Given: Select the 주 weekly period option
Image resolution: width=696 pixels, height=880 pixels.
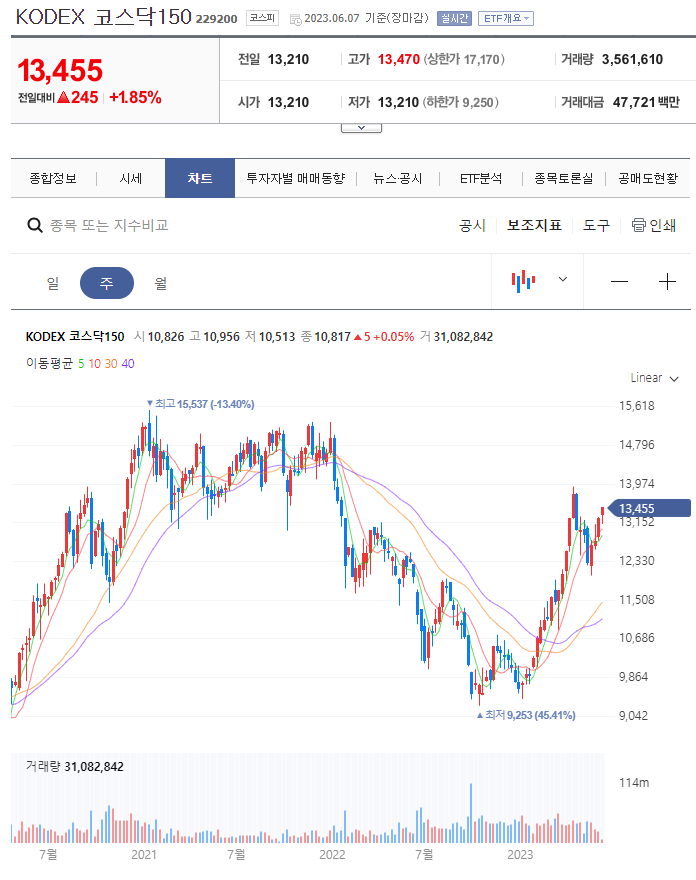Looking at the screenshot, I should click(107, 283).
